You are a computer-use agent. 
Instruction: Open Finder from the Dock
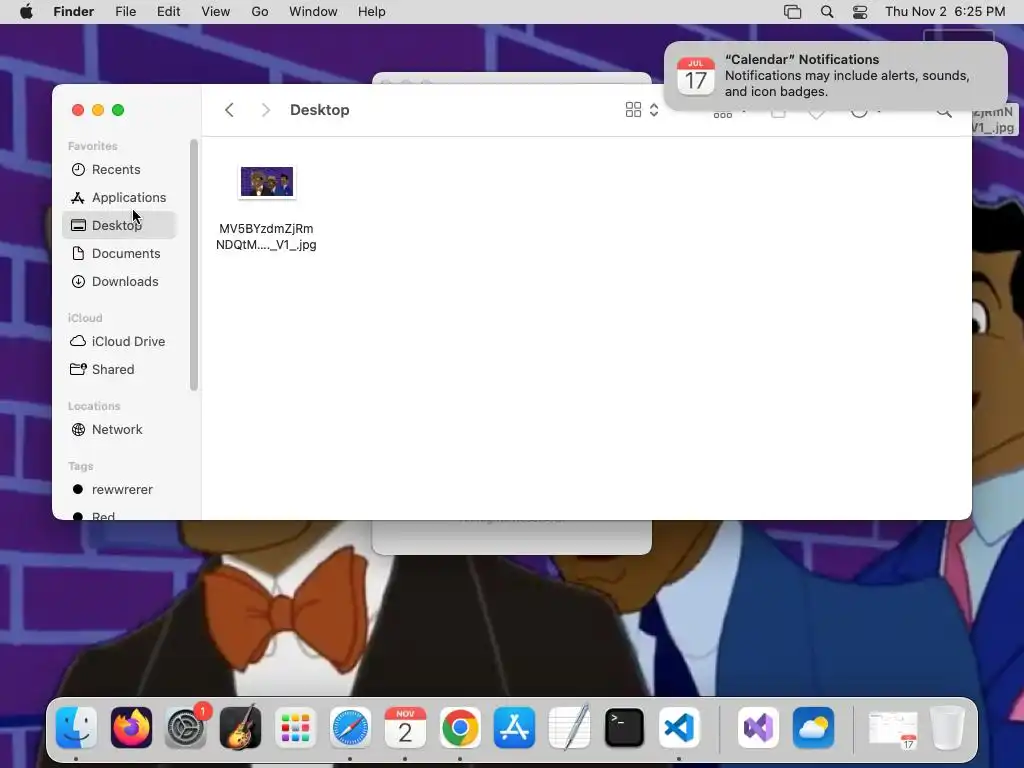[x=76, y=728]
